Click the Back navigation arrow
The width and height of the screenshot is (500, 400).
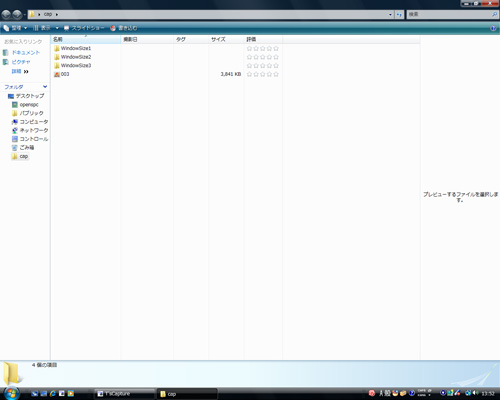point(6,14)
